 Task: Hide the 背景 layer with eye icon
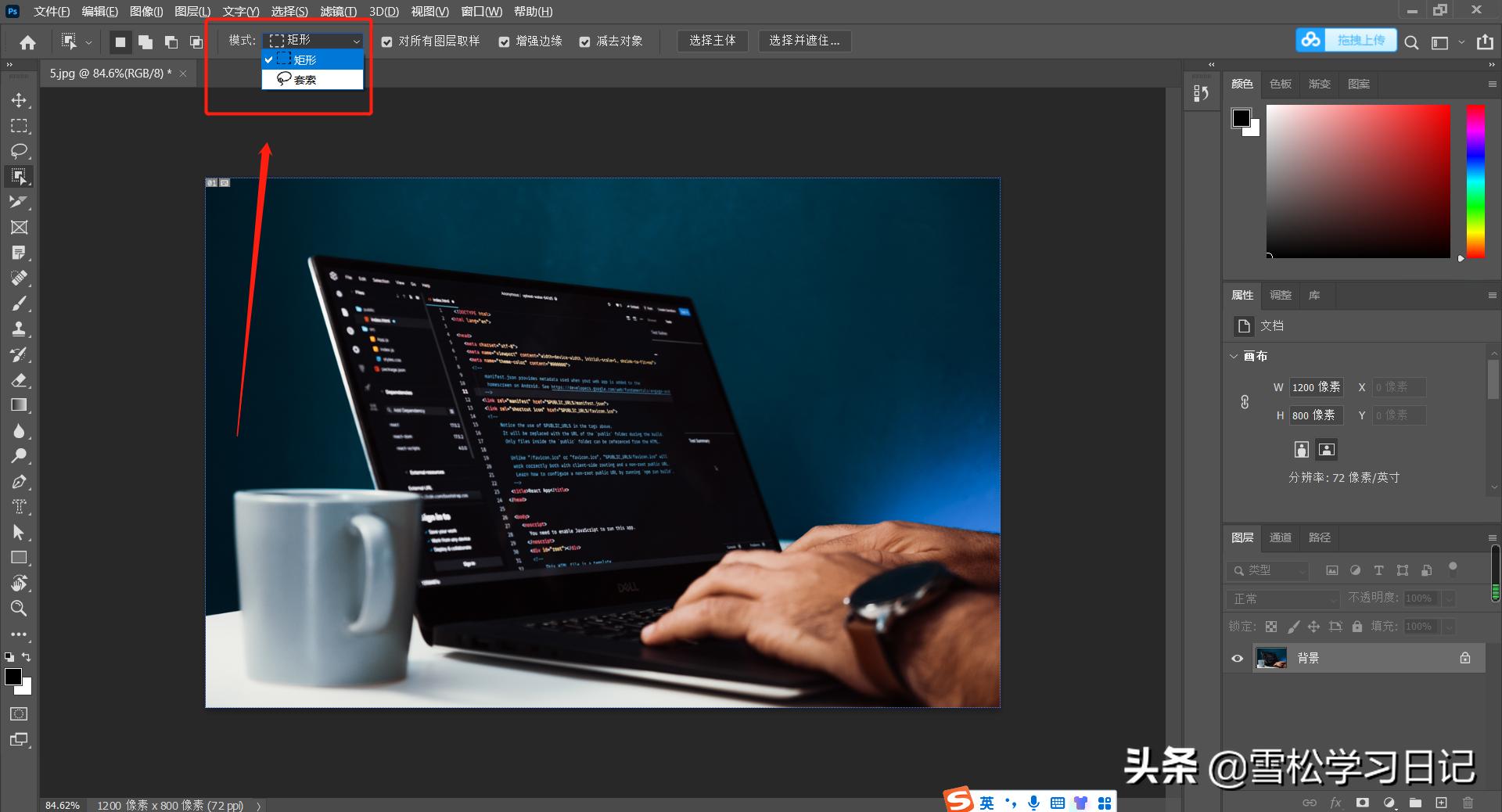(1237, 659)
